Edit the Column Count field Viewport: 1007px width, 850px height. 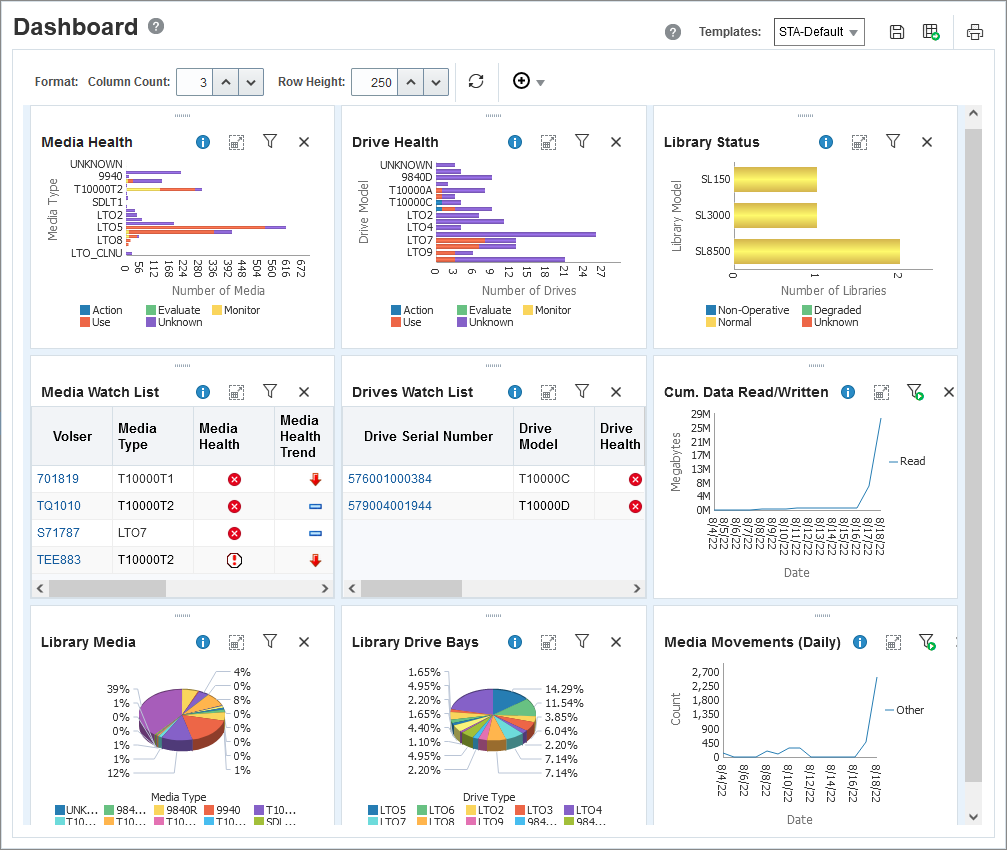point(195,82)
